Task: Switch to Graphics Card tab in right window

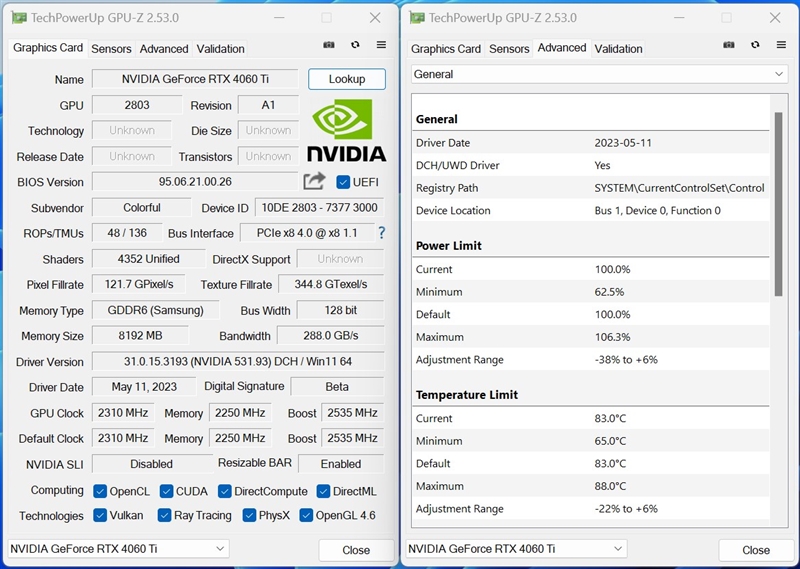Action: click(445, 49)
